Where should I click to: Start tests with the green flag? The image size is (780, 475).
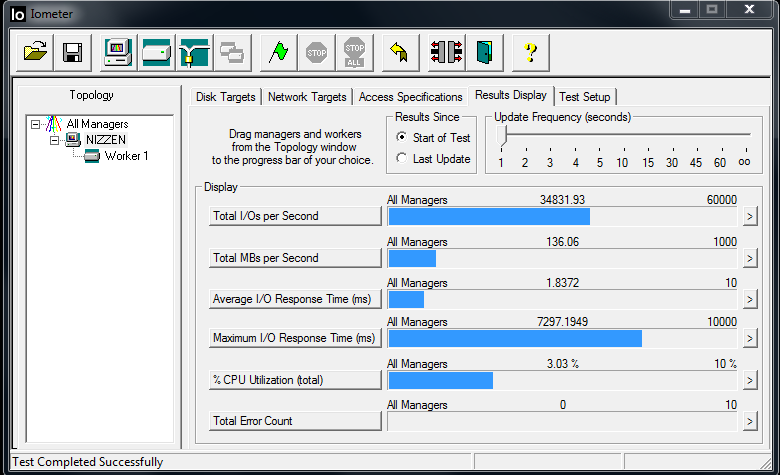tap(279, 53)
